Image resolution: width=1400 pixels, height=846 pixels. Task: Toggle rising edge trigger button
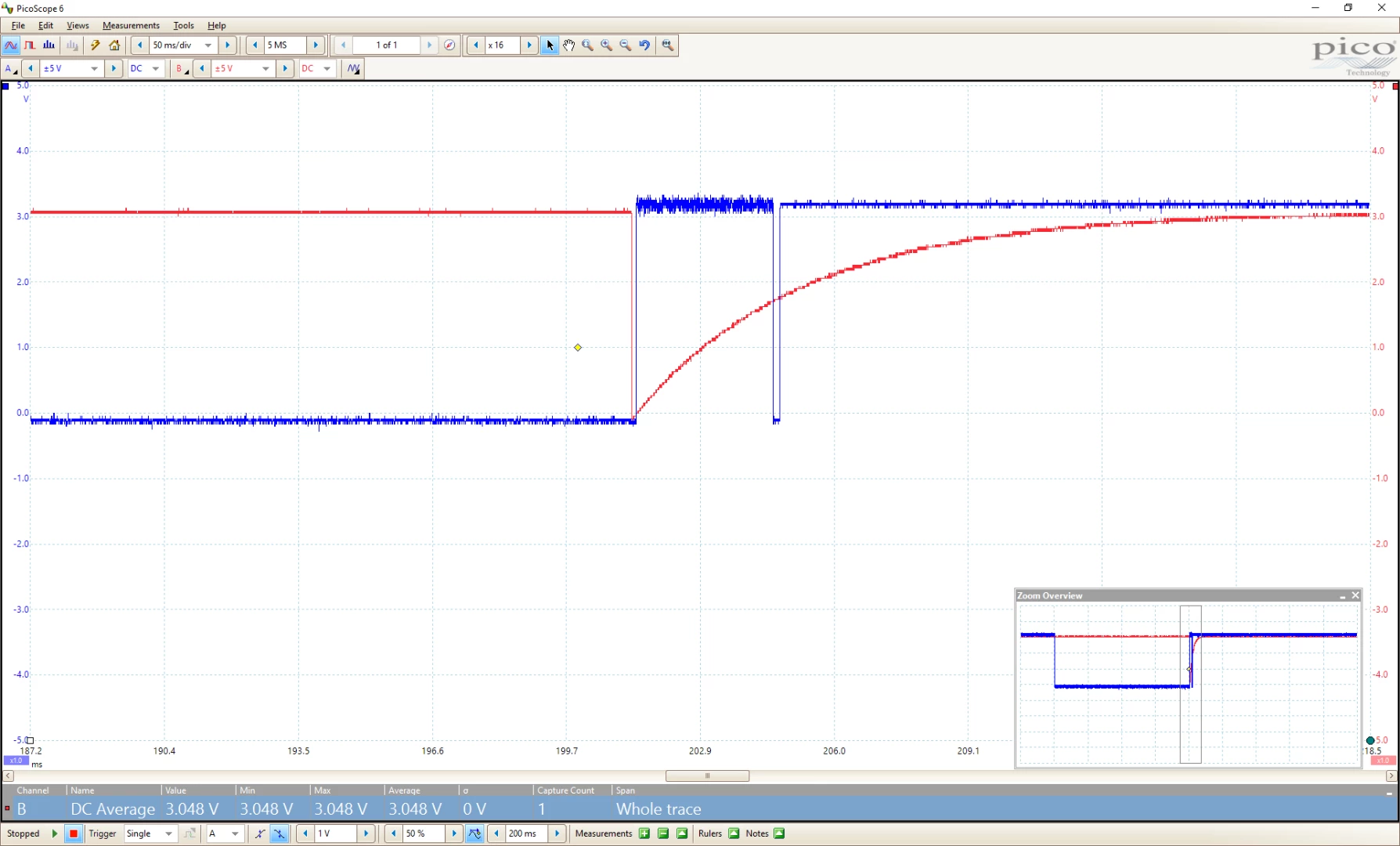pos(260,833)
